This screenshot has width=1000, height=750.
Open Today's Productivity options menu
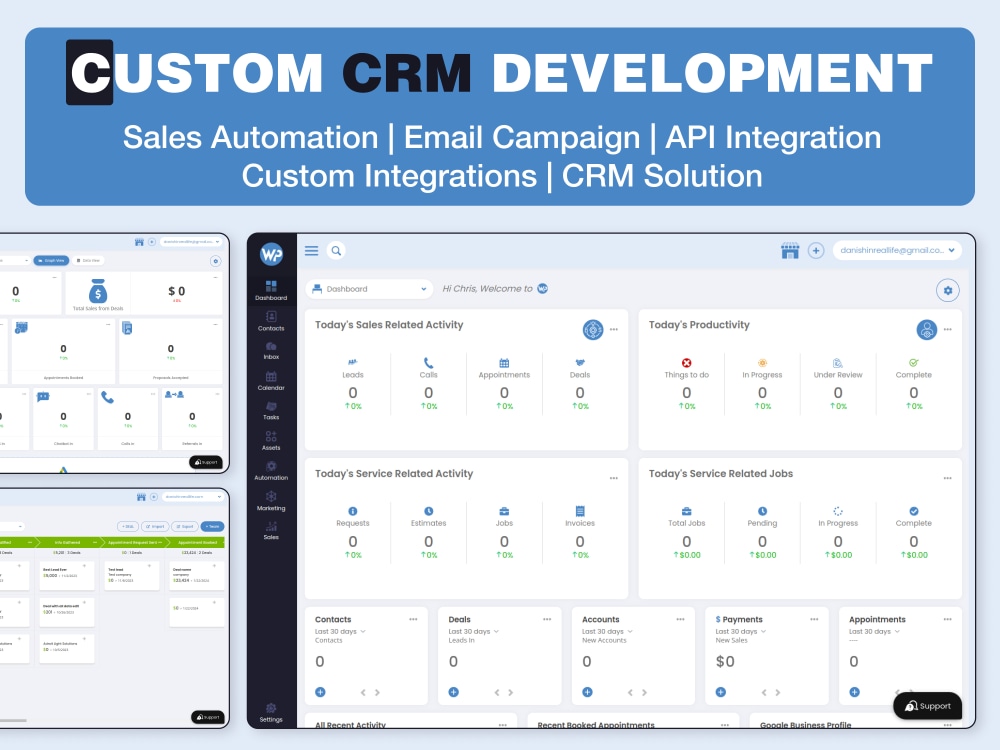click(948, 330)
